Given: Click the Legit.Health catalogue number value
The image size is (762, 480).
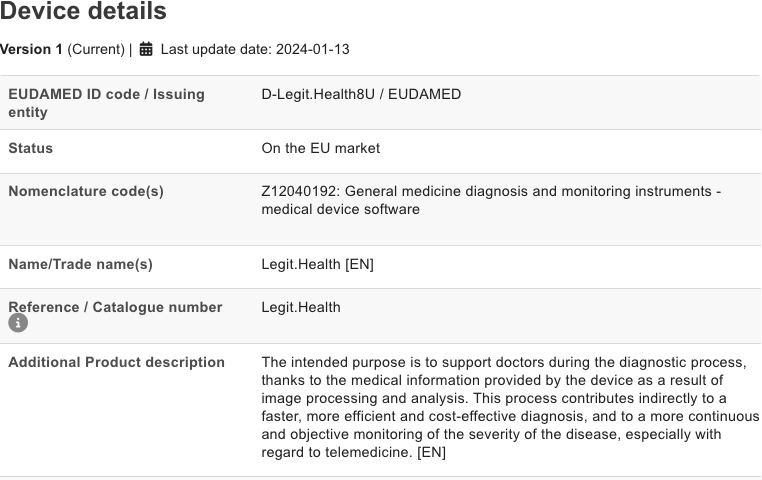Looking at the screenshot, I should pos(301,307).
